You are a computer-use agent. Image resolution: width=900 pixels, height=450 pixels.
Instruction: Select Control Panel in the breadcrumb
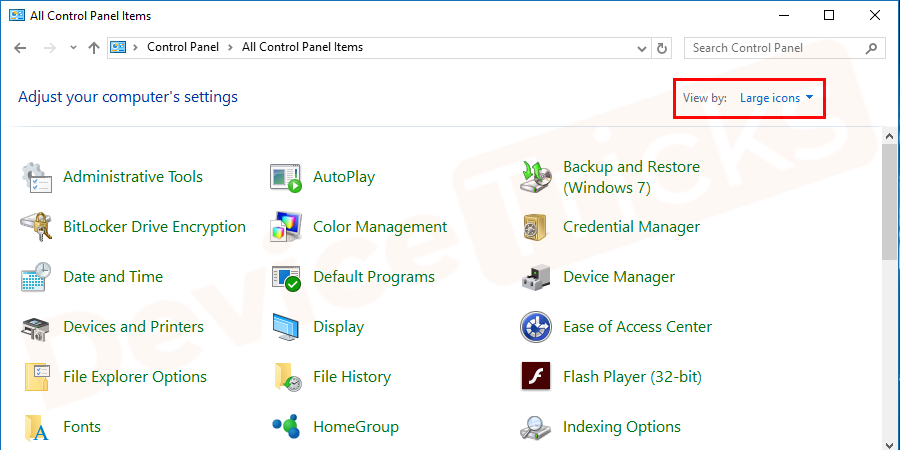click(183, 47)
